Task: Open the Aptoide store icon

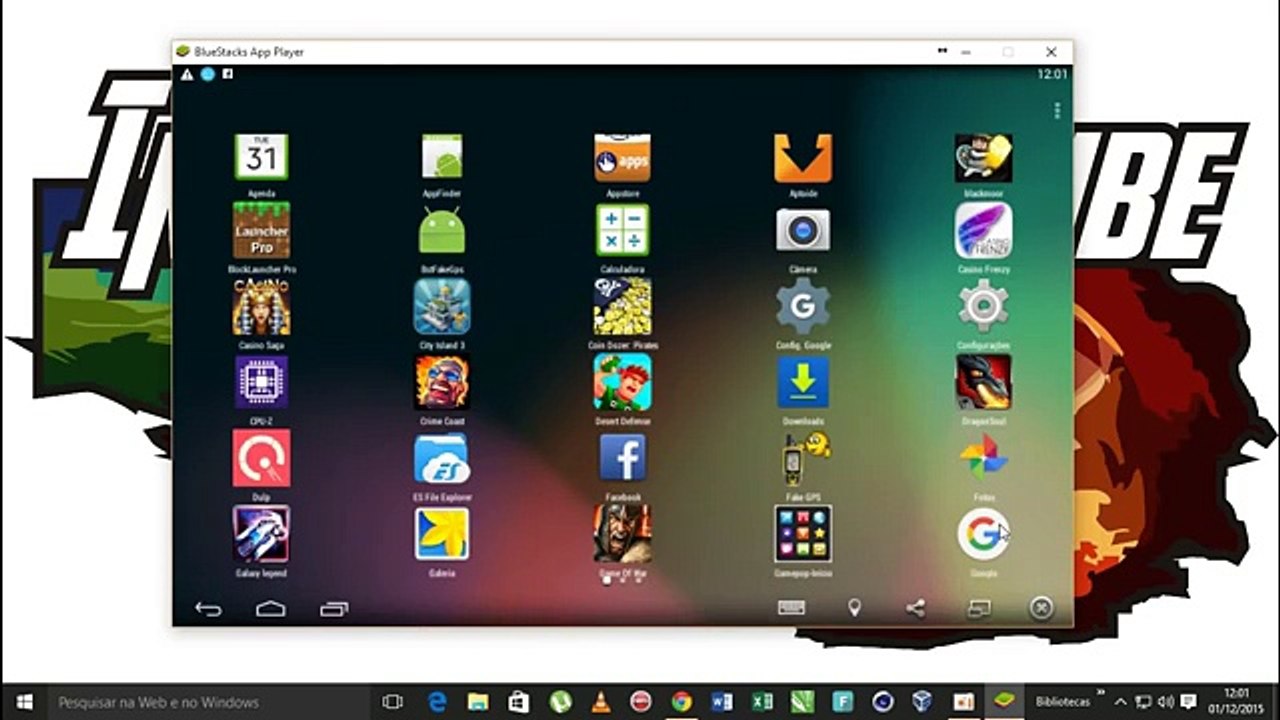Action: [x=803, y=157]
